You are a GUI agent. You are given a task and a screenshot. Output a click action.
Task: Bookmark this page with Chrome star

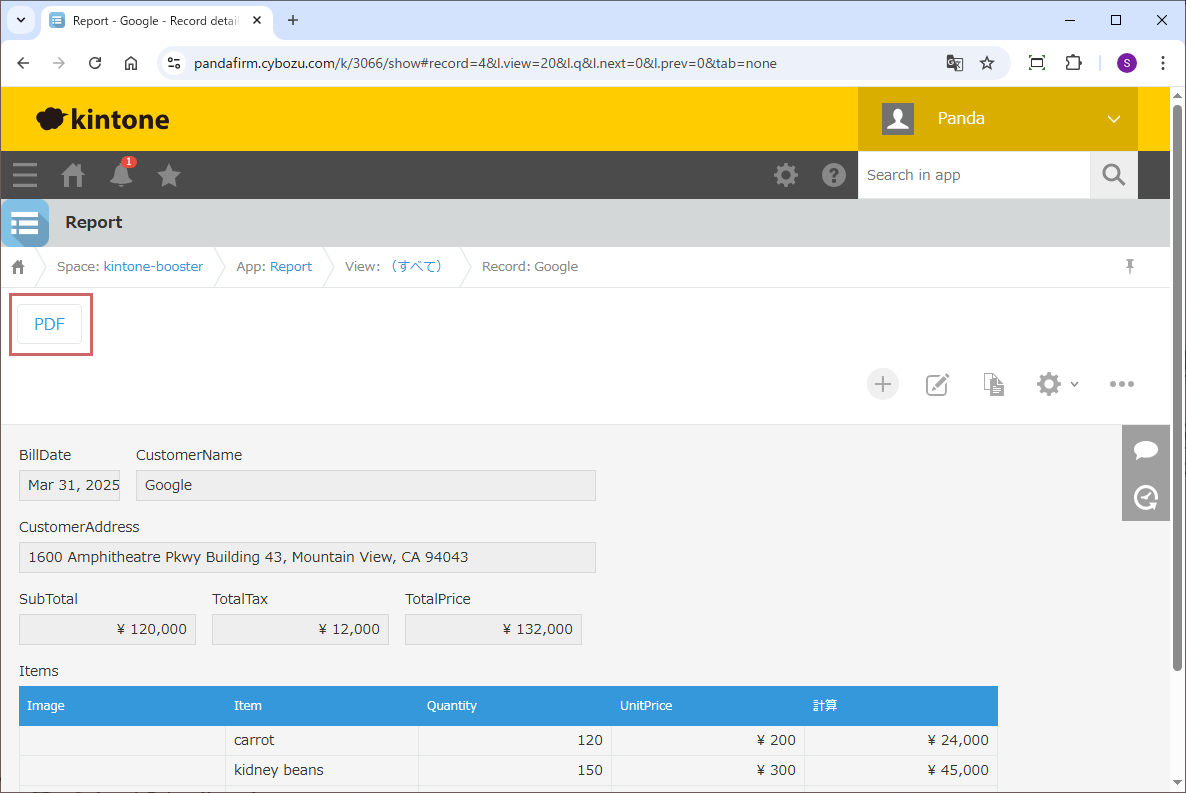coord(987,63)
